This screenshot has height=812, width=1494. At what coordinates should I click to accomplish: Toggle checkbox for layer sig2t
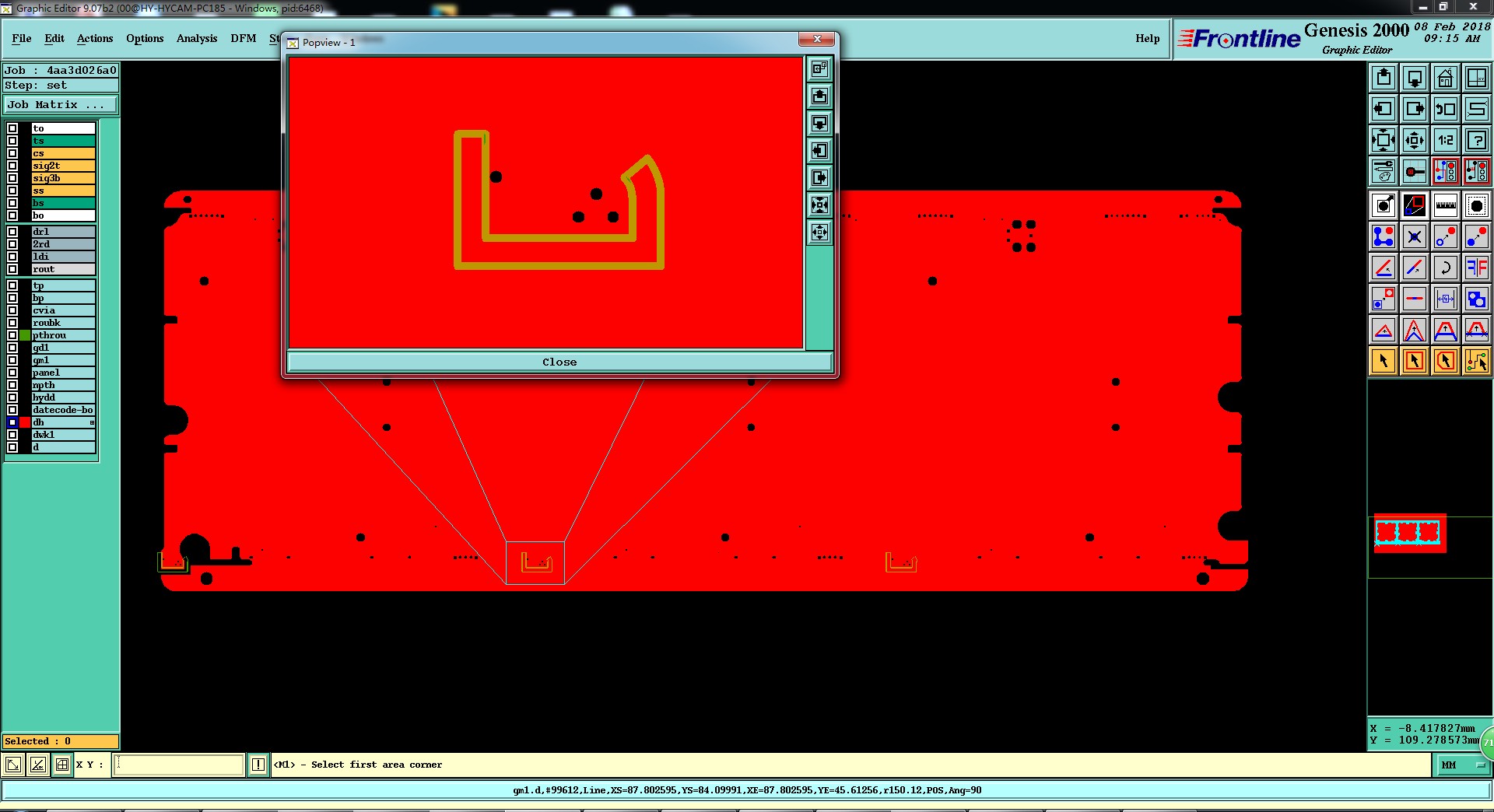point(12,166)
